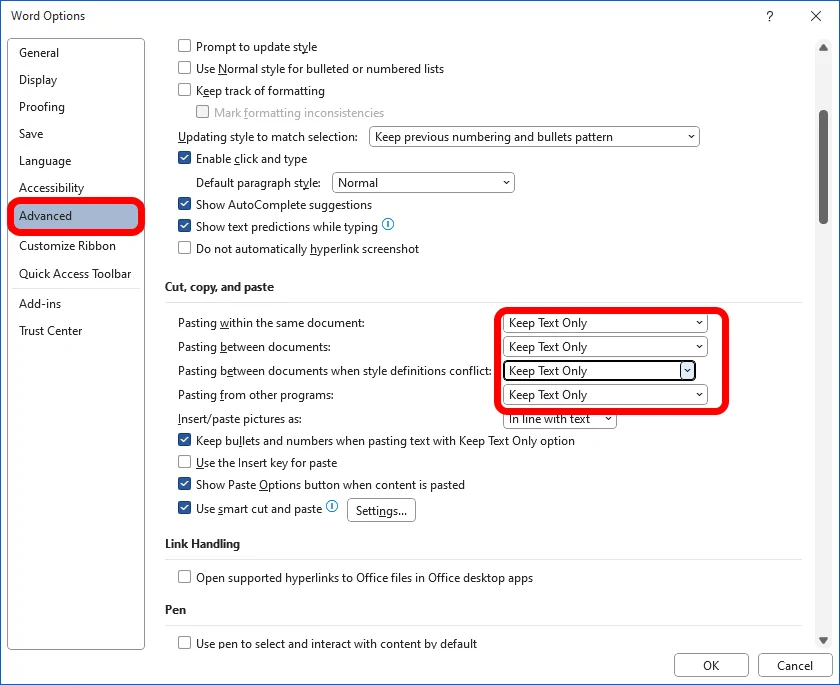Click Cancel to discard changes
This screenshot has width=840, height=685.
tap(794, 665)
